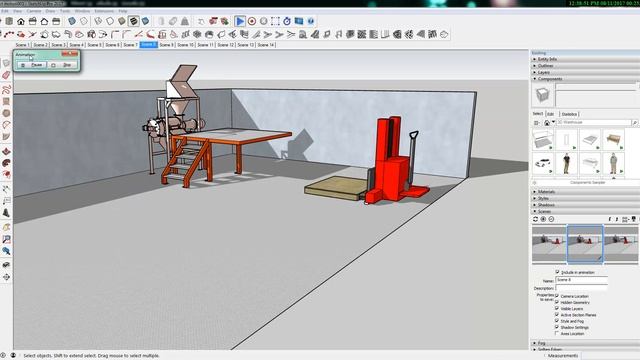Click the Components Sampler label
This screenshot has width=640, height=360.
(x=587, y=182)
